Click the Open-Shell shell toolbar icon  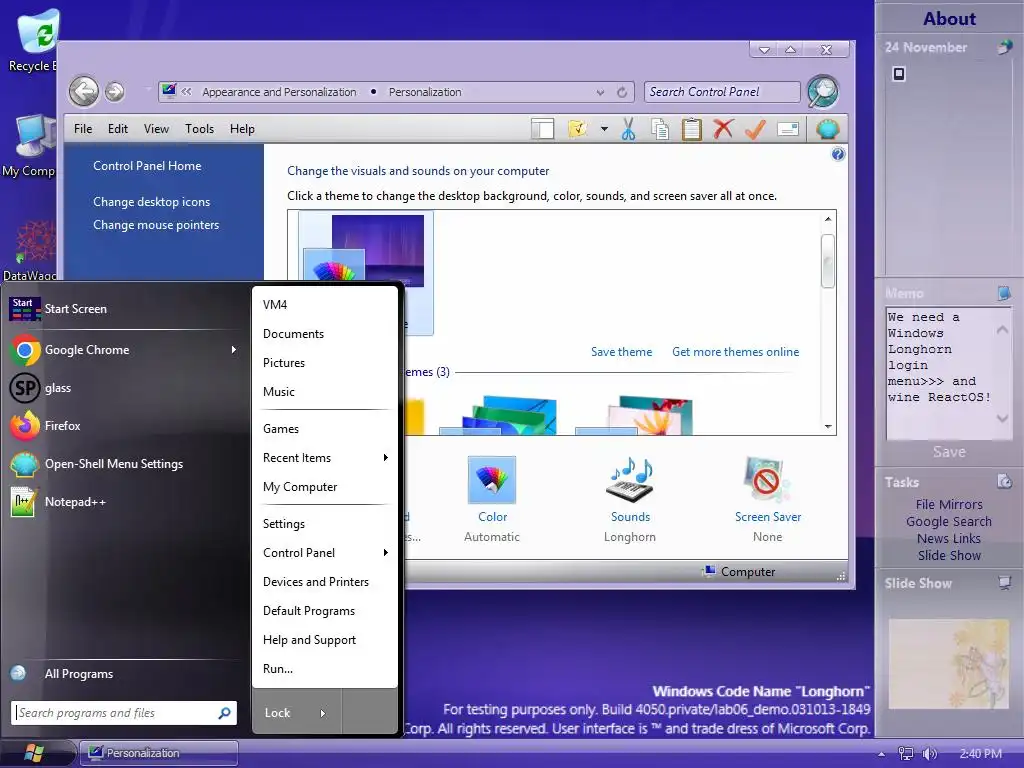click(x=827, y=129)
